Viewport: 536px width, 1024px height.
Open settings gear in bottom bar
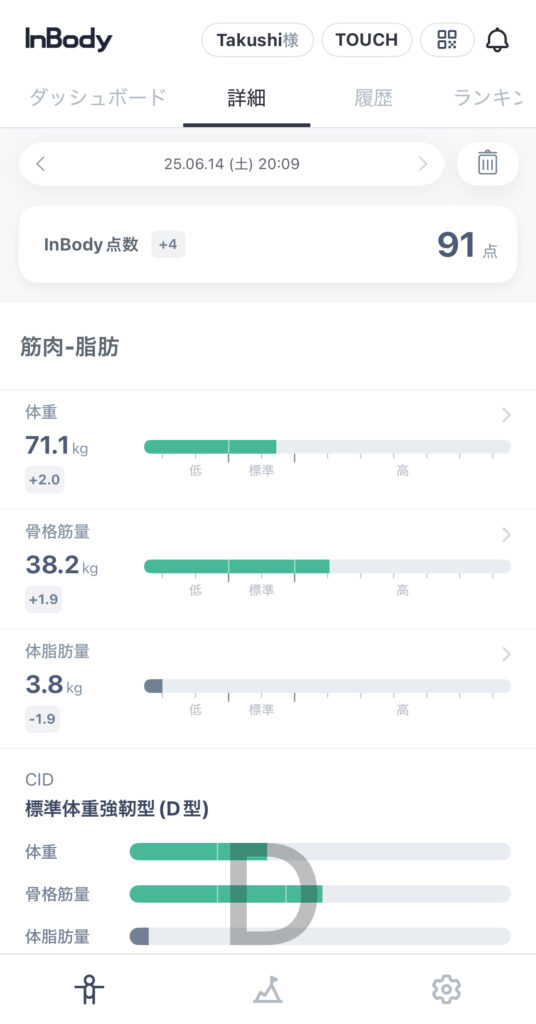coord(447,989)
